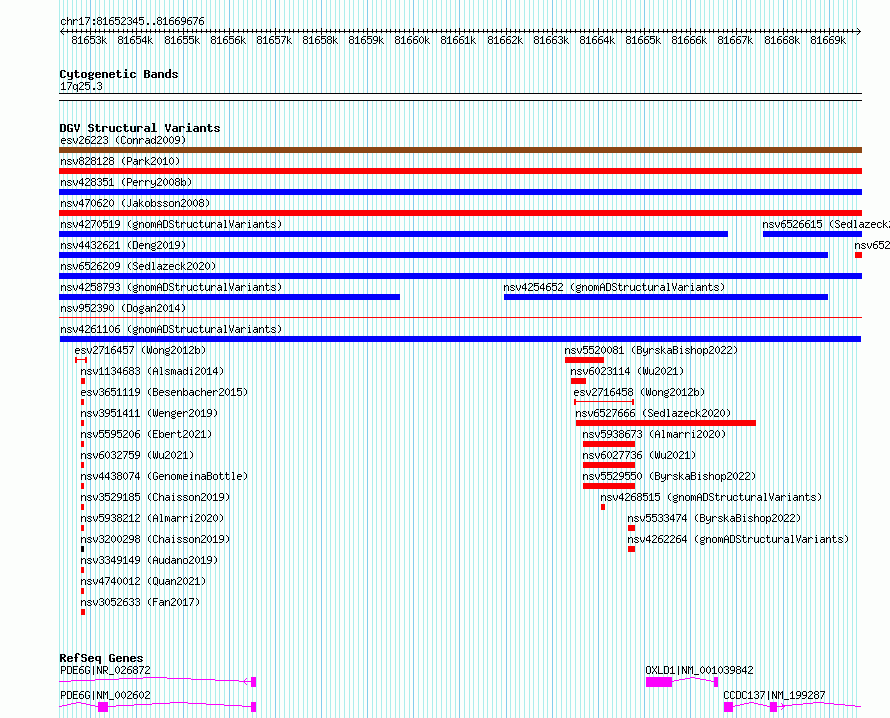Select the Cytogenetic Bands track title
The width and height of the screenshot is (890, 718).
pos(119,74)
